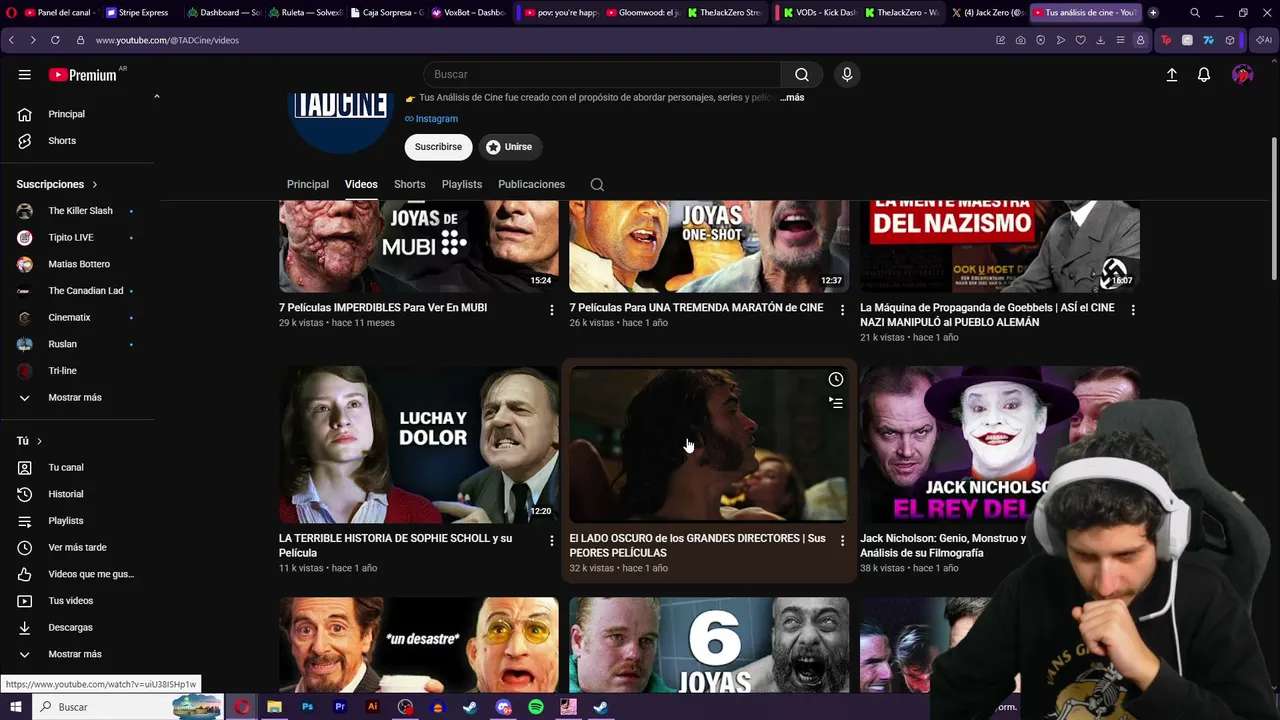Open Spotify from the taskbar
Viewport: 1280px width, 720px height.
tap(536, 707)
